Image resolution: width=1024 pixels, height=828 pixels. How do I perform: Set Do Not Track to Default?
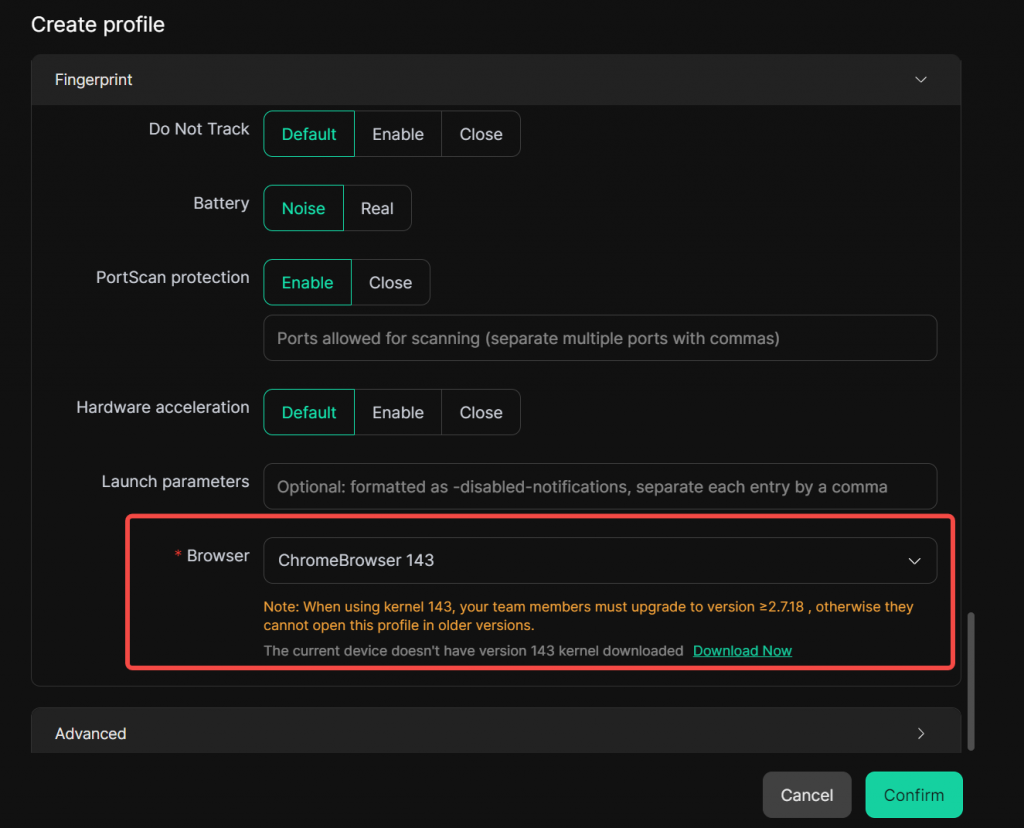click(x=309, y=134)
